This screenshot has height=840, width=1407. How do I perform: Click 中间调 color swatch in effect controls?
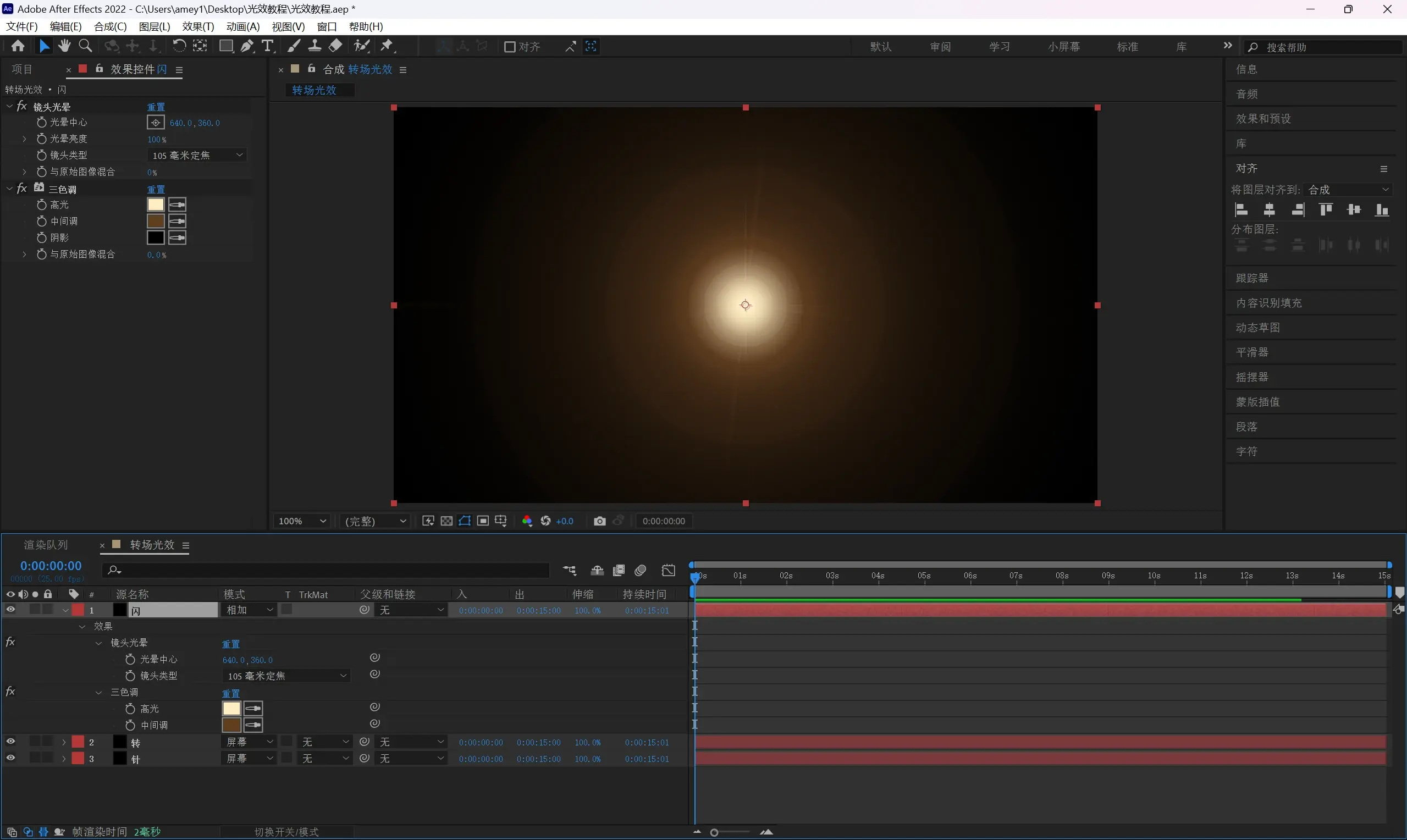point(156,222)
